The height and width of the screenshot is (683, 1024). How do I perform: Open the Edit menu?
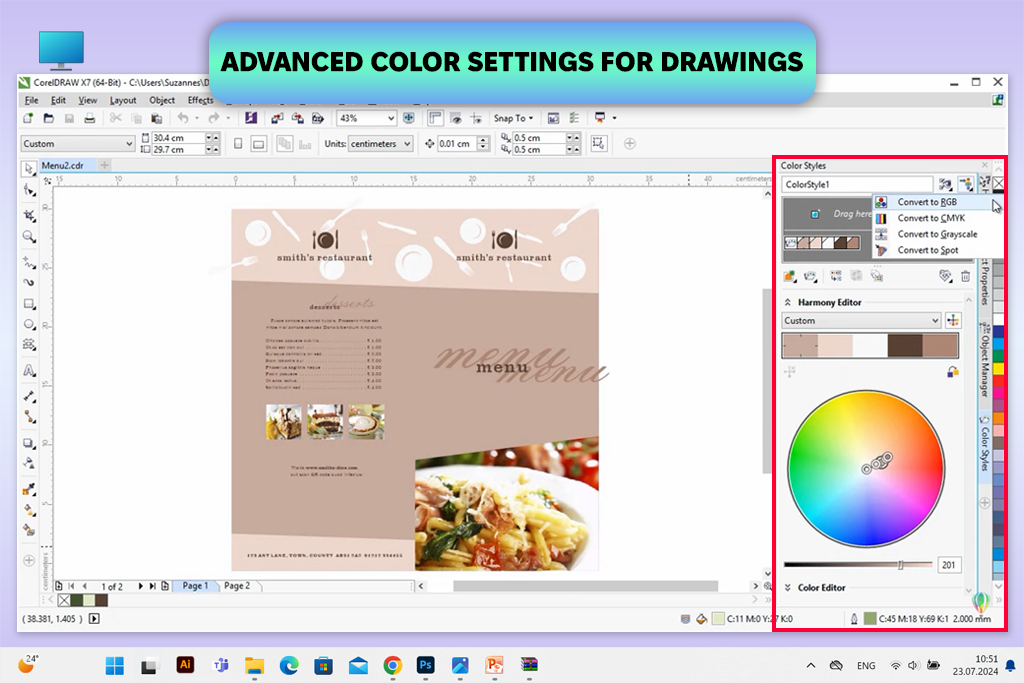[x=58, y=100]
